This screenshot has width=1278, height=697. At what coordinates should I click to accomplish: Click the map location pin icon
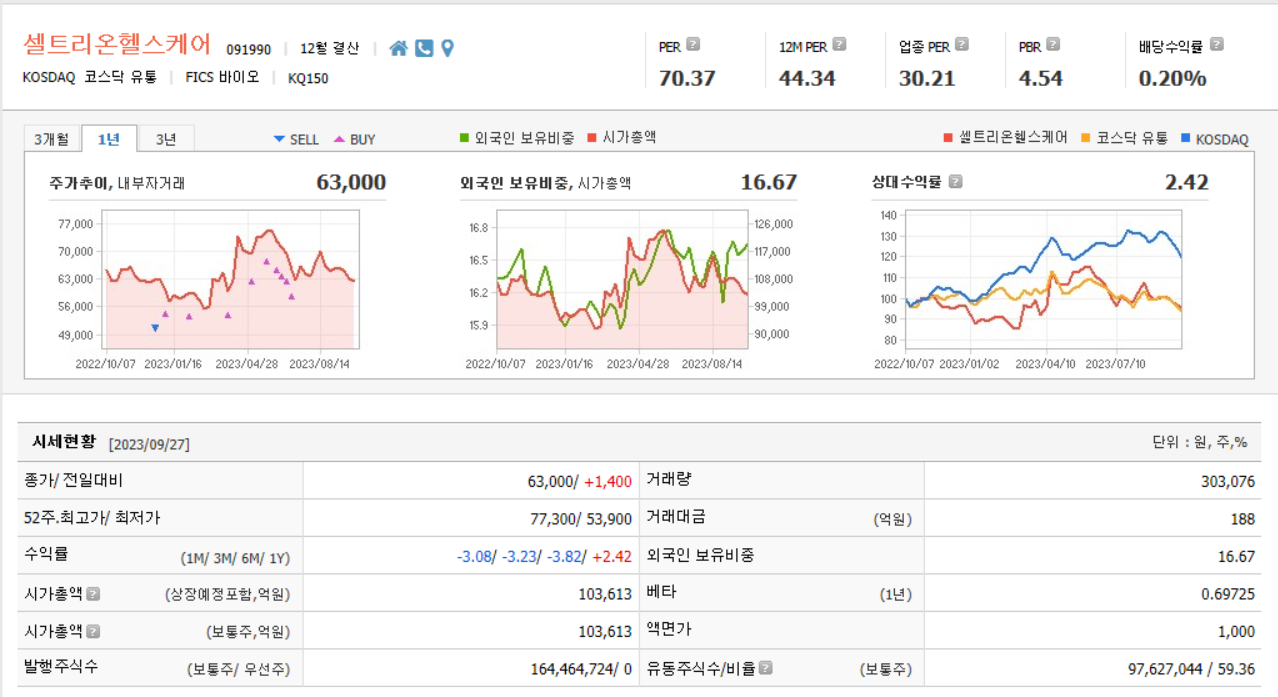pyautogui.click(x=446, y=46)
